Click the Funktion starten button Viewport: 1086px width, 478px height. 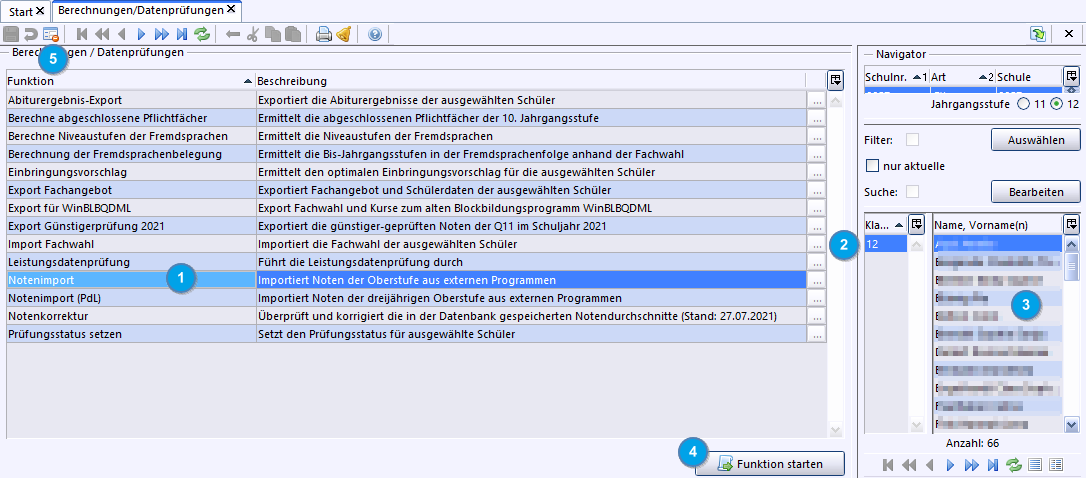click(x=770, y=464)
